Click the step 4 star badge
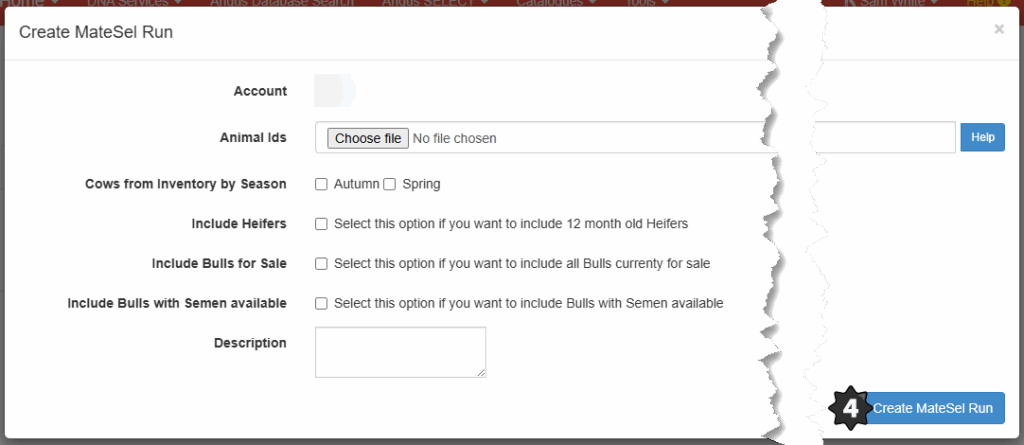The image size is (1024, 445). click(850, 408)
